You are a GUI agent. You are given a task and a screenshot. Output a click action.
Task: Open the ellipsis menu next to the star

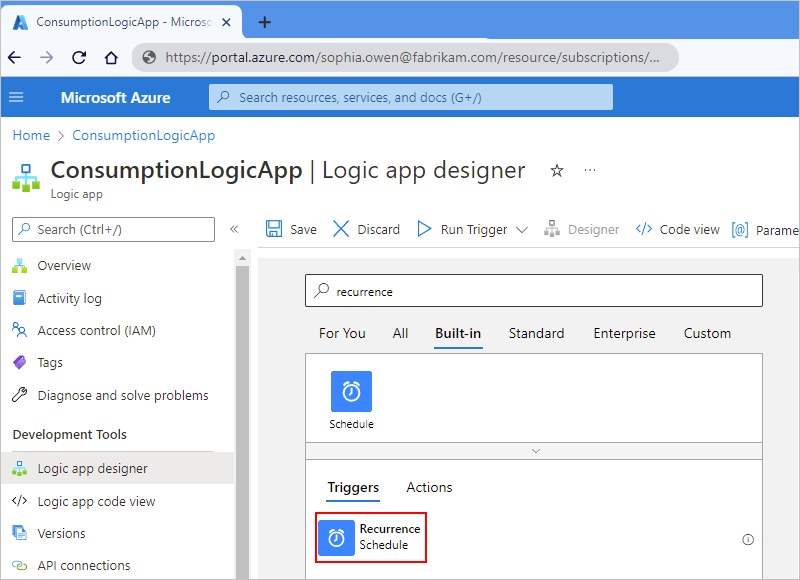click(589, 171)
